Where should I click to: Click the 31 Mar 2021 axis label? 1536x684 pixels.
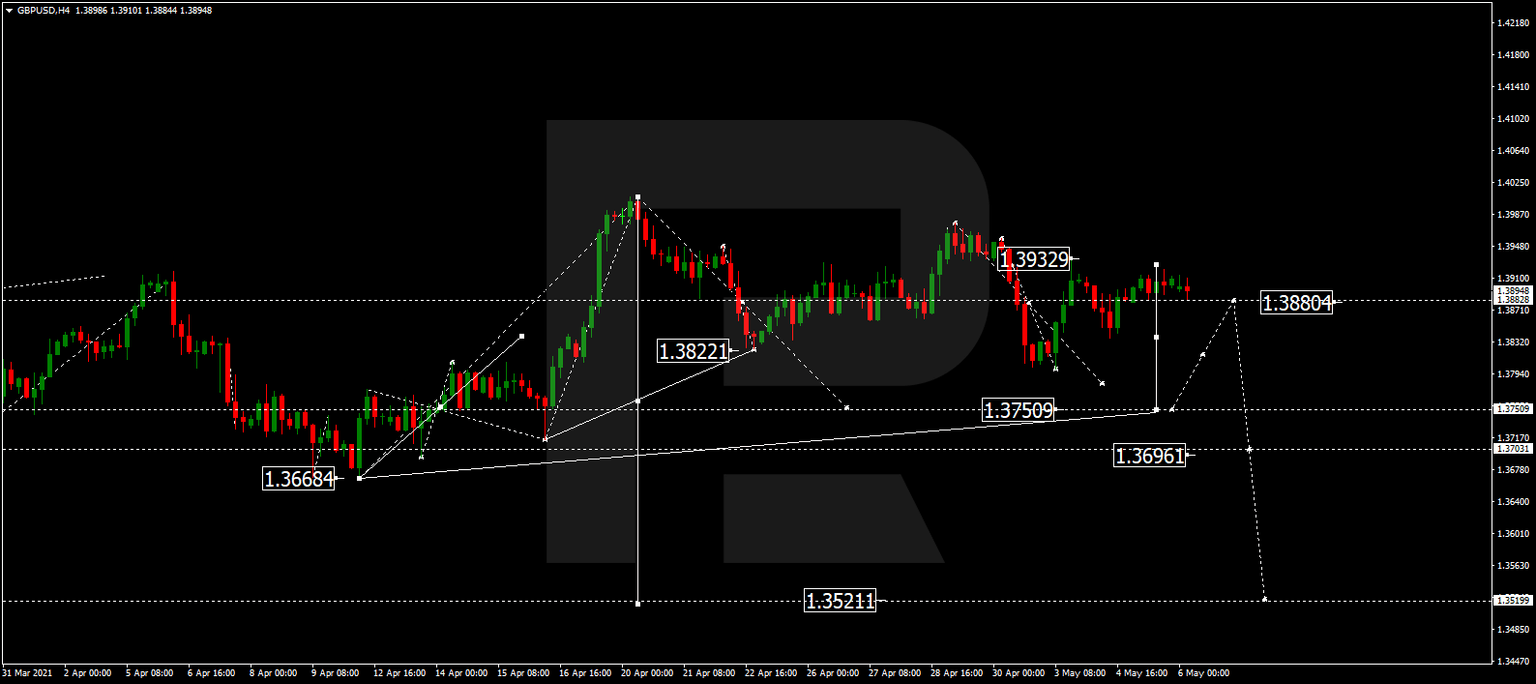click(x=29, y=674)
